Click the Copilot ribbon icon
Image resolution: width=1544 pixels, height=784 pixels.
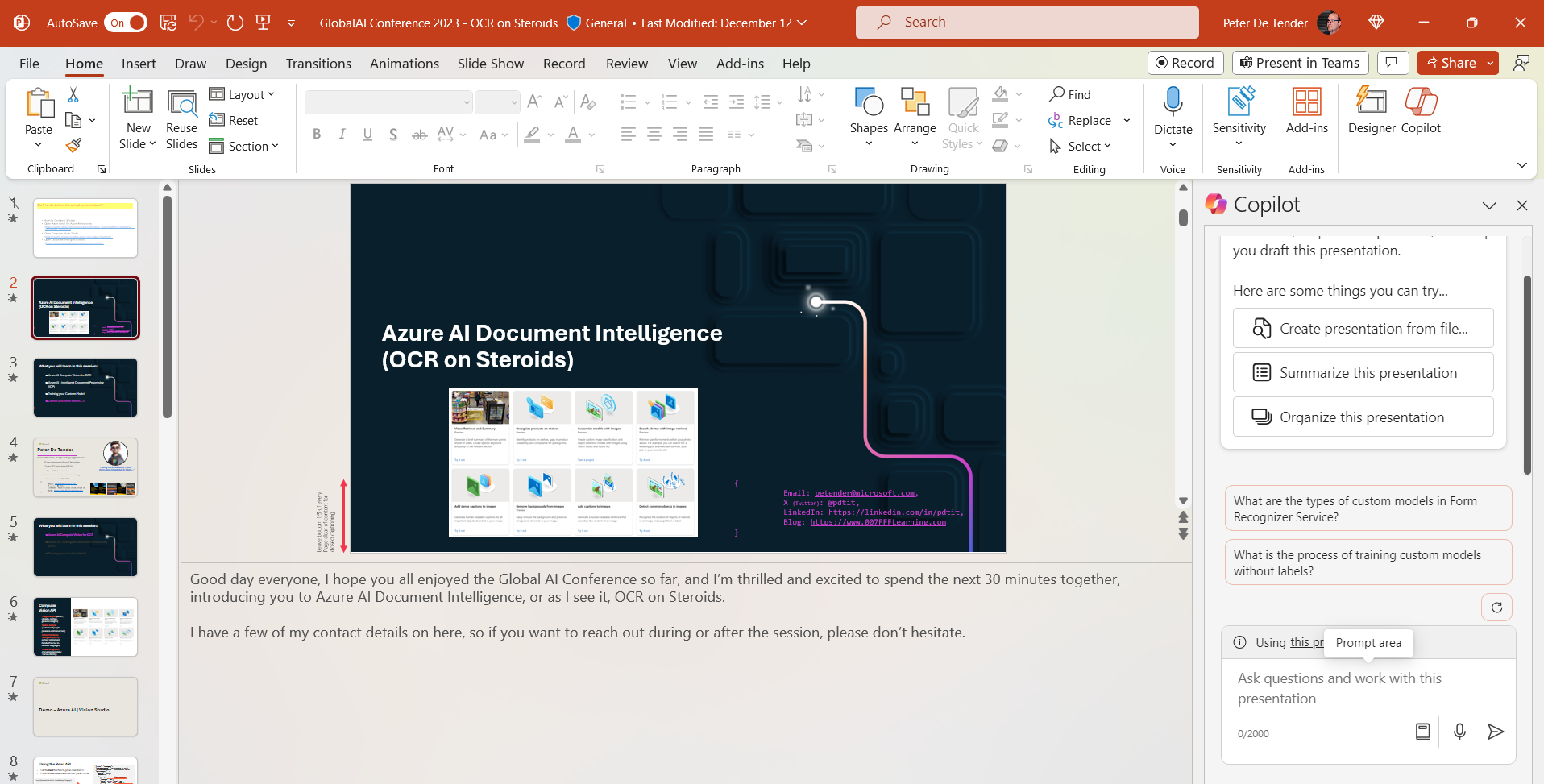click(x=1421, y=110)
